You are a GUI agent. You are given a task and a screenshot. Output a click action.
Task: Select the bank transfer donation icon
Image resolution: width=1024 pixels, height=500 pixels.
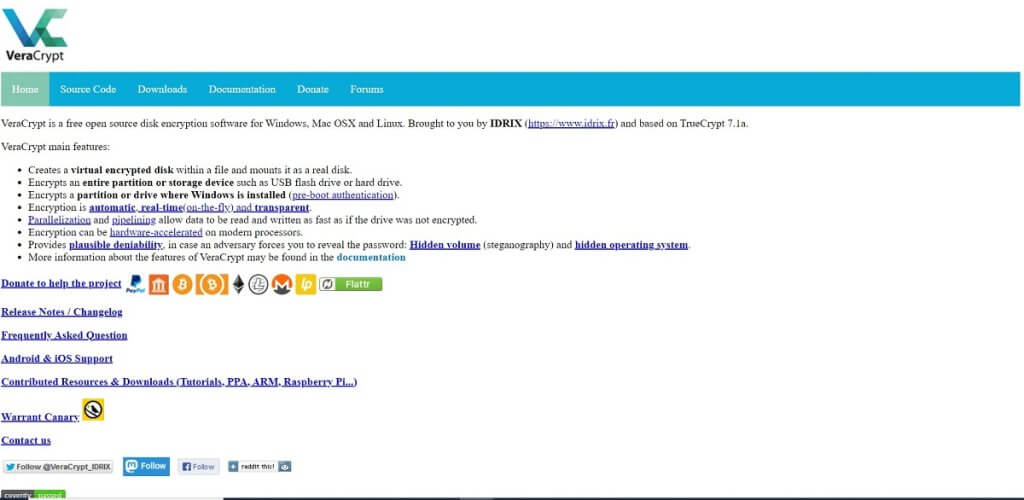point(160,285)
